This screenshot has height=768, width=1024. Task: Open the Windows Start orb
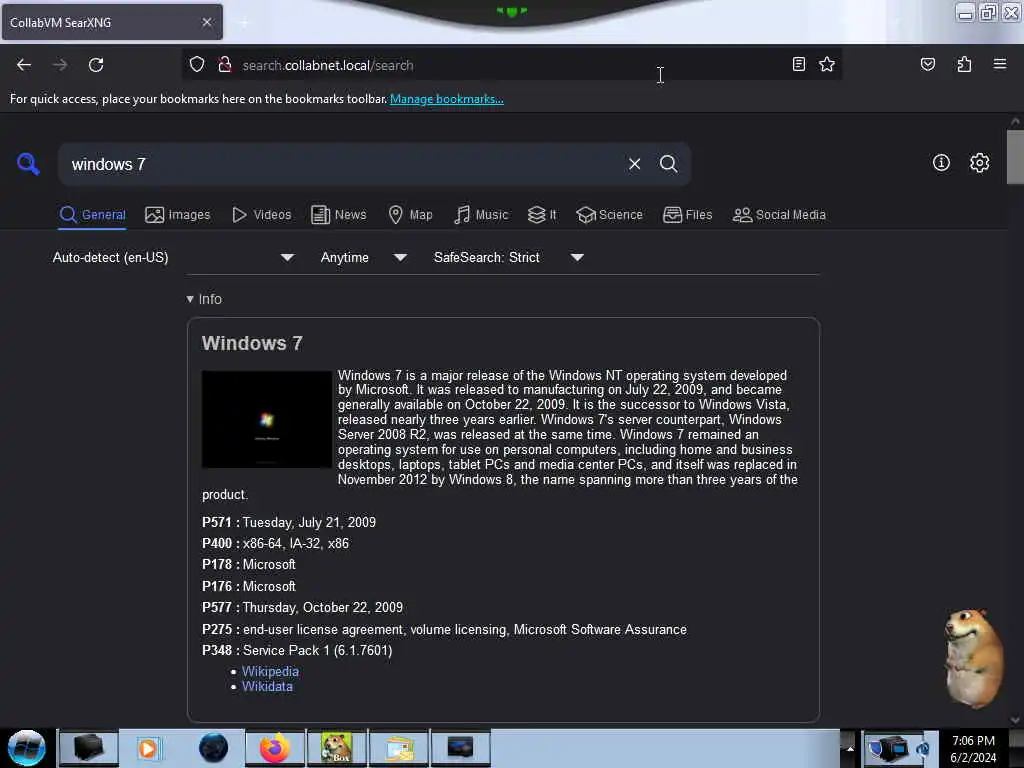27,748
